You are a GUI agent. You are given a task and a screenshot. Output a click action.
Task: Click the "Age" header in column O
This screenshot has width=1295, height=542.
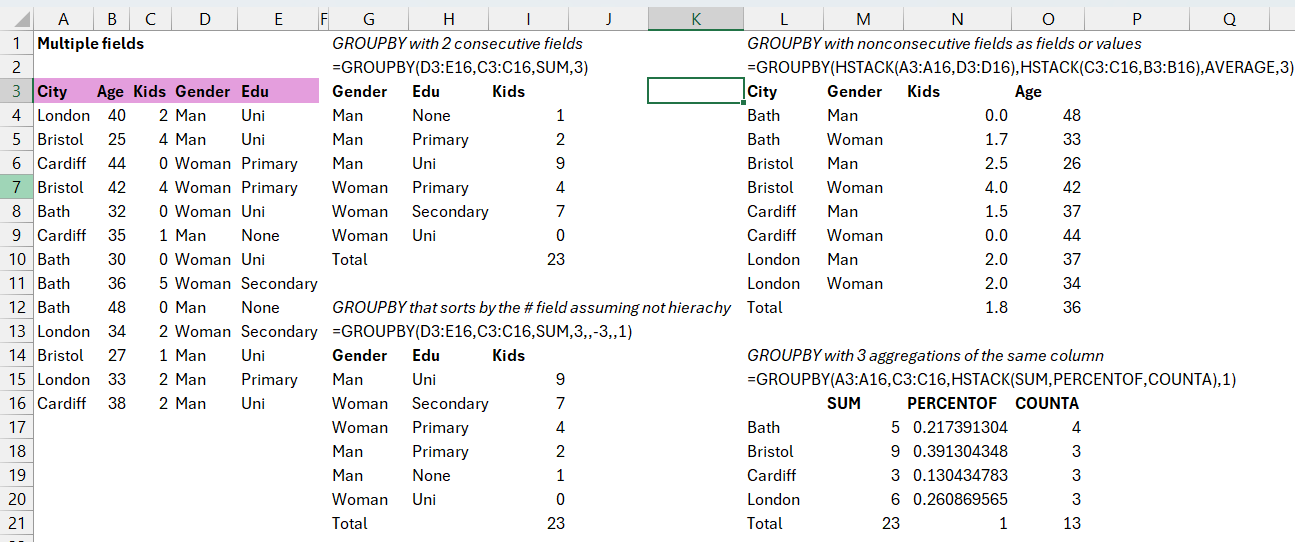tap(1028, 91)
